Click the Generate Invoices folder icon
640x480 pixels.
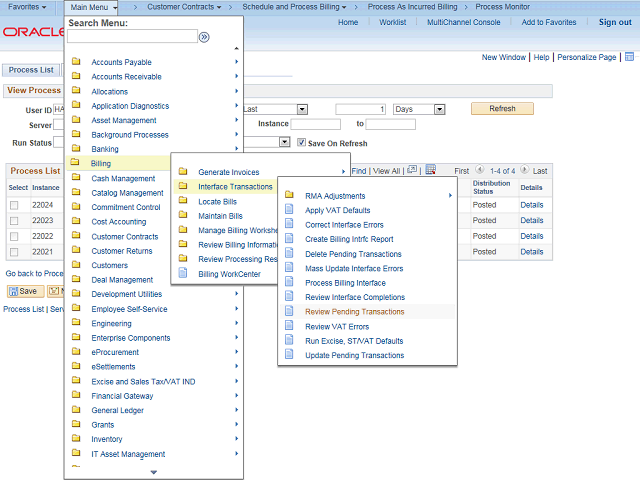coord(182,172)
